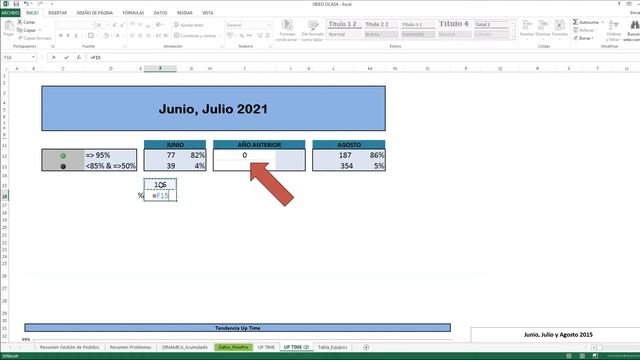Switch to DISEÑO DE PÁGINA tab
The width and height of the screenshot is (640, 360).
(95, 13)
